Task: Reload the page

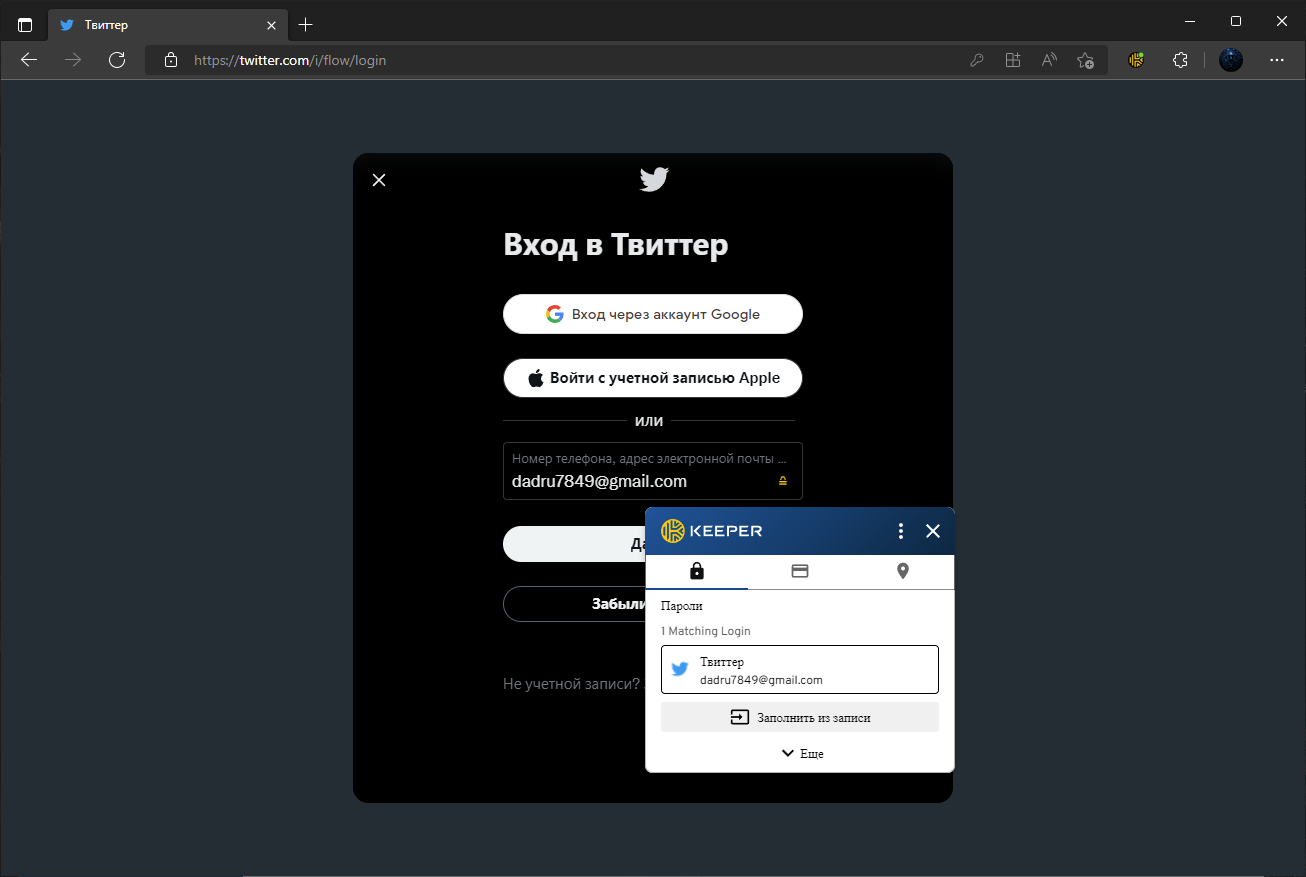Action: point(117,60)
